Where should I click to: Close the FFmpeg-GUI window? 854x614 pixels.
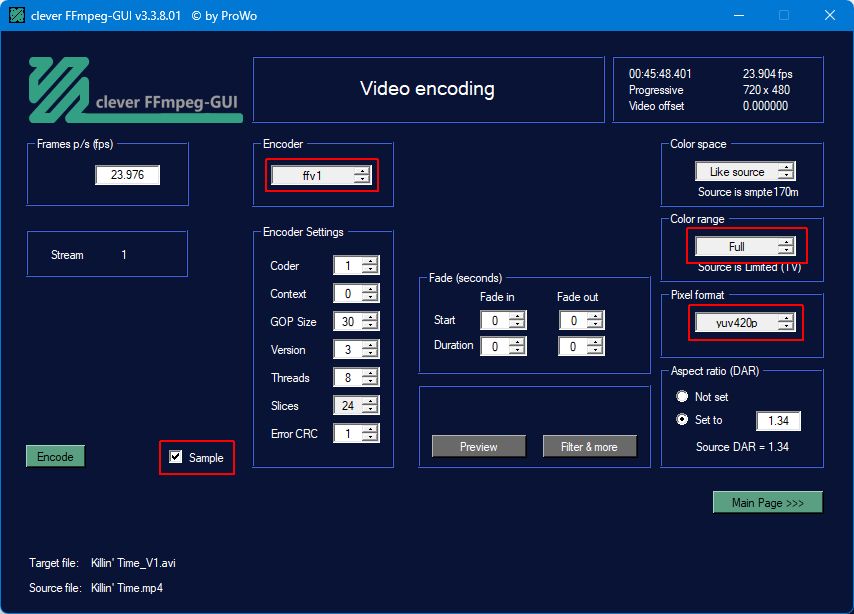(829, 15)
